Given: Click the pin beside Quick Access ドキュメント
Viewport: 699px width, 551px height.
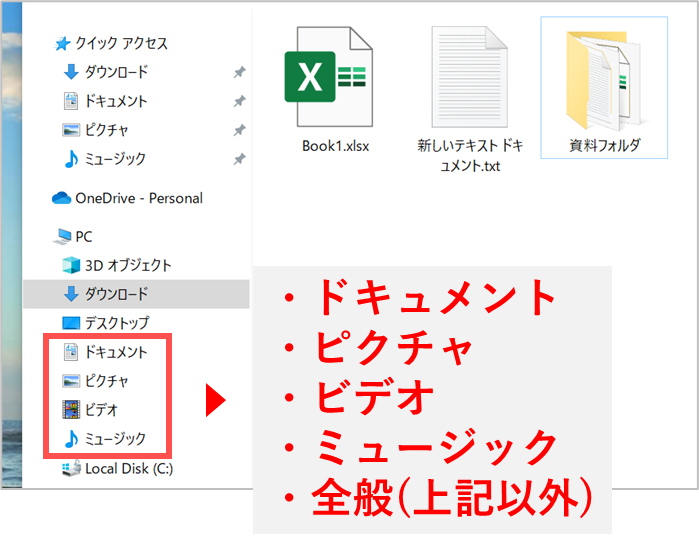Looking at the screenshot, I should [239, 101].
